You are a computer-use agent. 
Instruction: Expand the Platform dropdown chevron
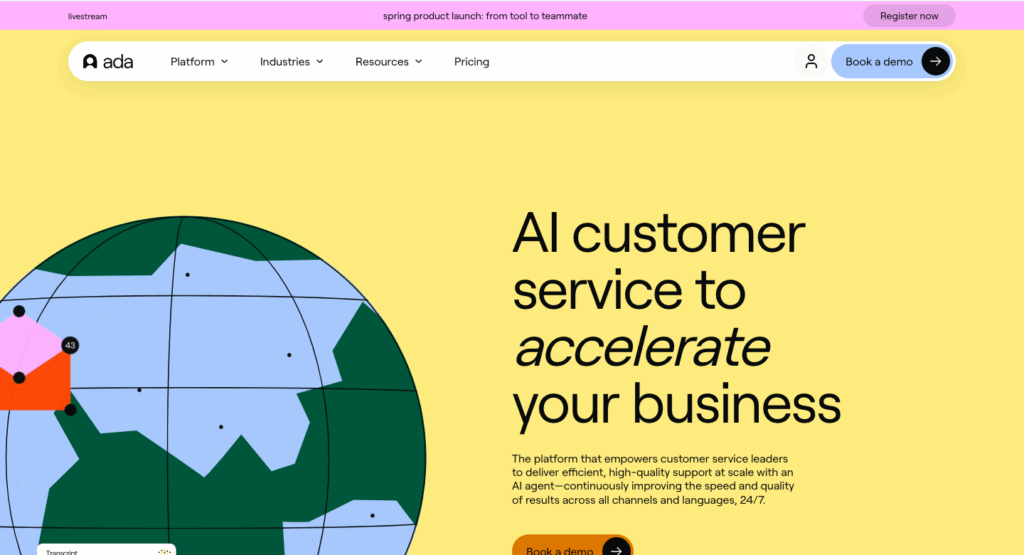[x=225, y=61]
